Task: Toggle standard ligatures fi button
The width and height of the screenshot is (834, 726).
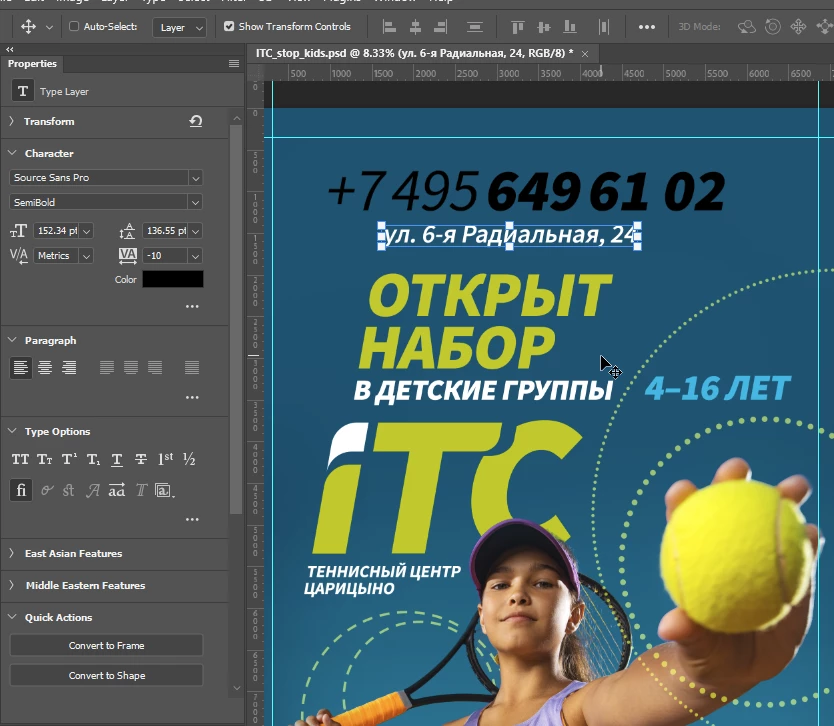Action: (21, 490)
